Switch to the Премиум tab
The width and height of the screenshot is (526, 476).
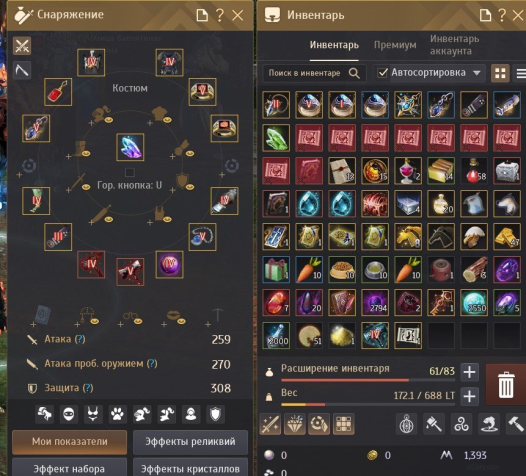(x=395, y=45)
